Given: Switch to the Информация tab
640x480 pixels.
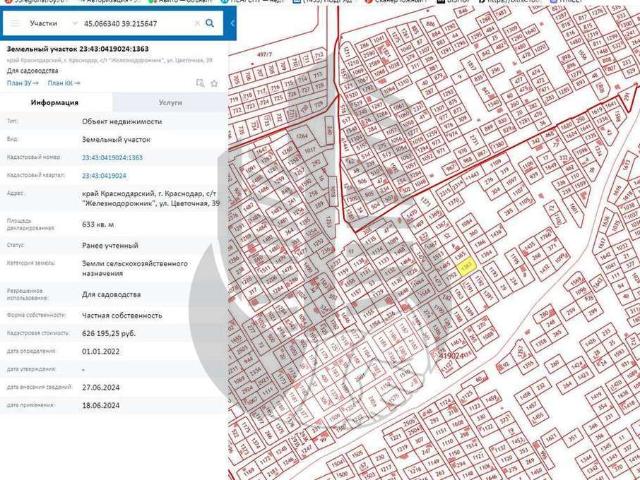Looking at the screenshot, I should point(55,102).
